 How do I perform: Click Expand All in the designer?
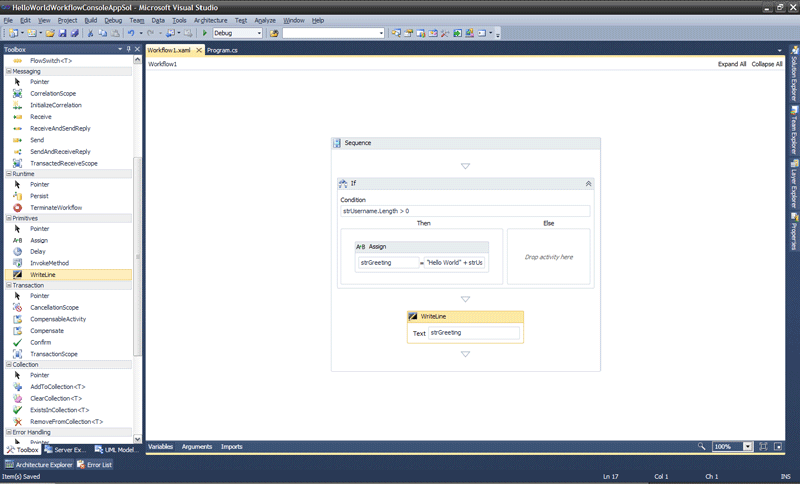click(732, 64)
